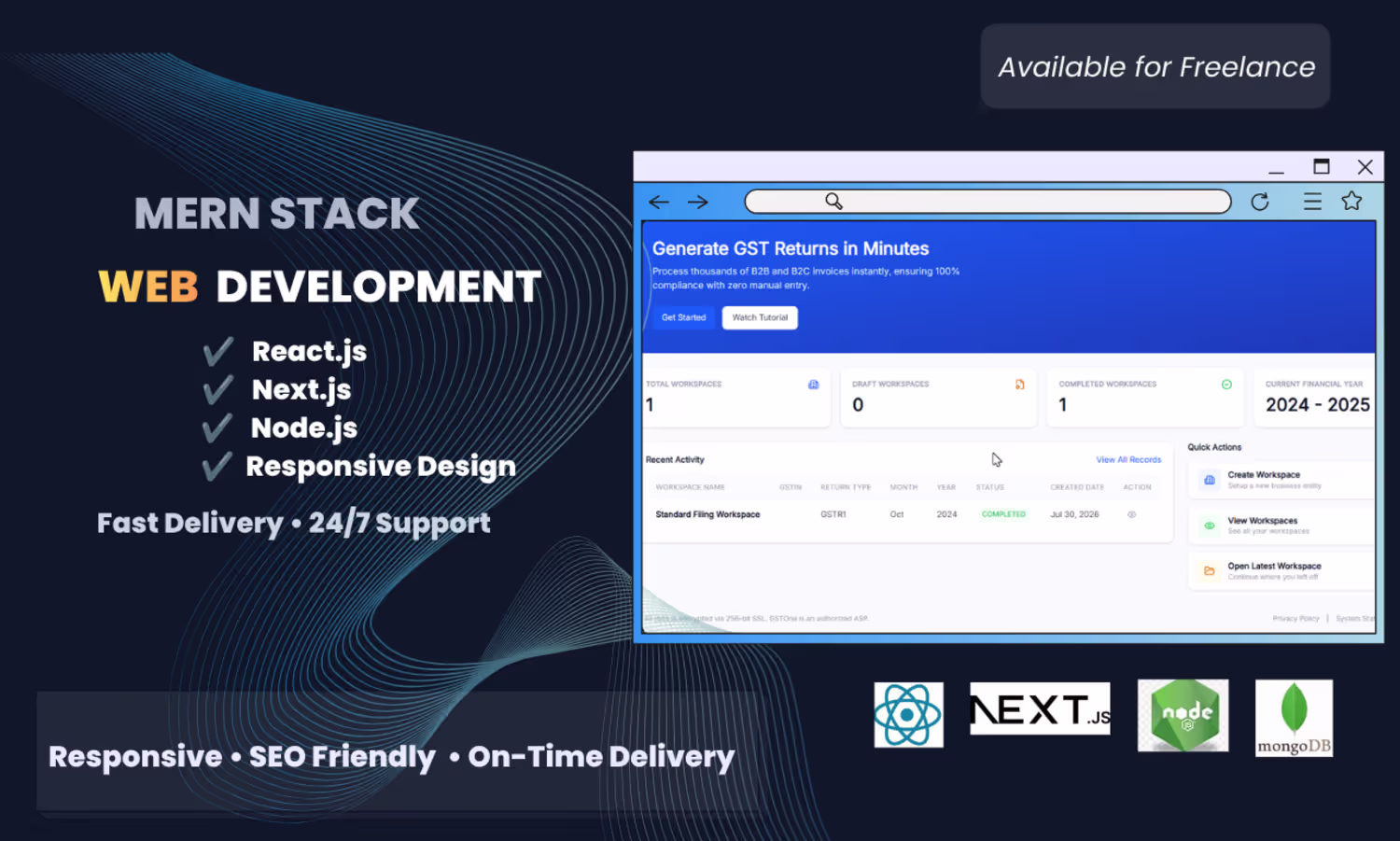Click the Jul 30, 2026 created date
The height and width of the screenshot is (841, 1400).
point(1074,514)
